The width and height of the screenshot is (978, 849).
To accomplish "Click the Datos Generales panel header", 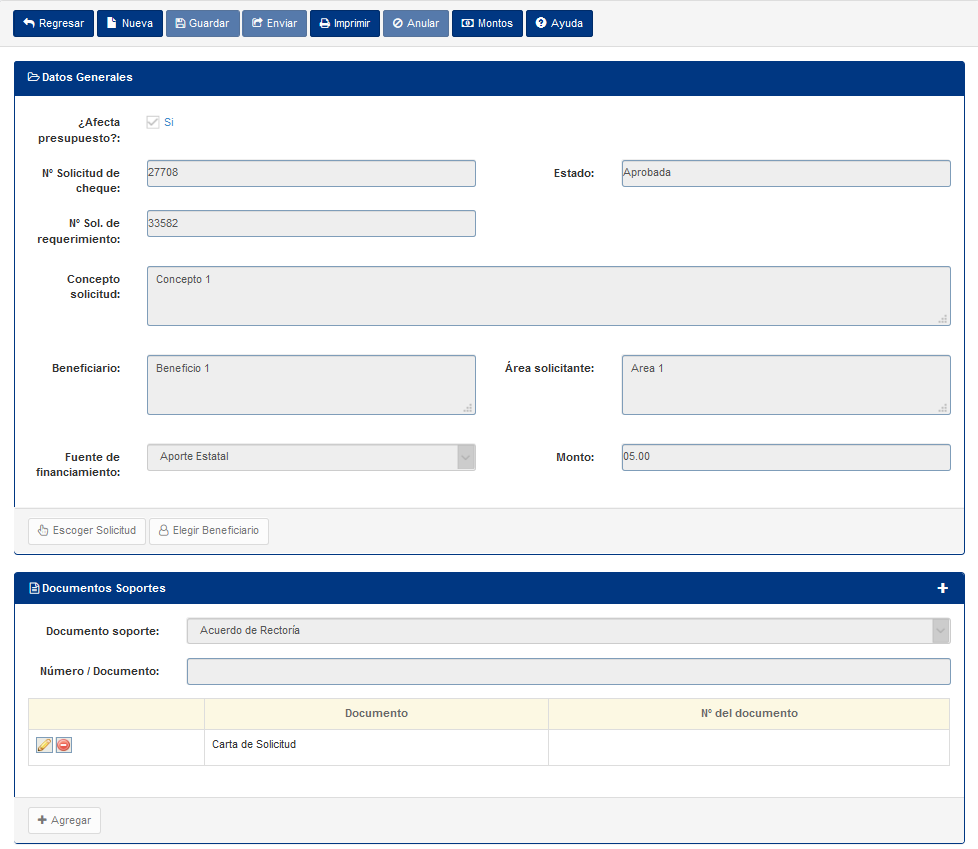I will coord(489,78).
